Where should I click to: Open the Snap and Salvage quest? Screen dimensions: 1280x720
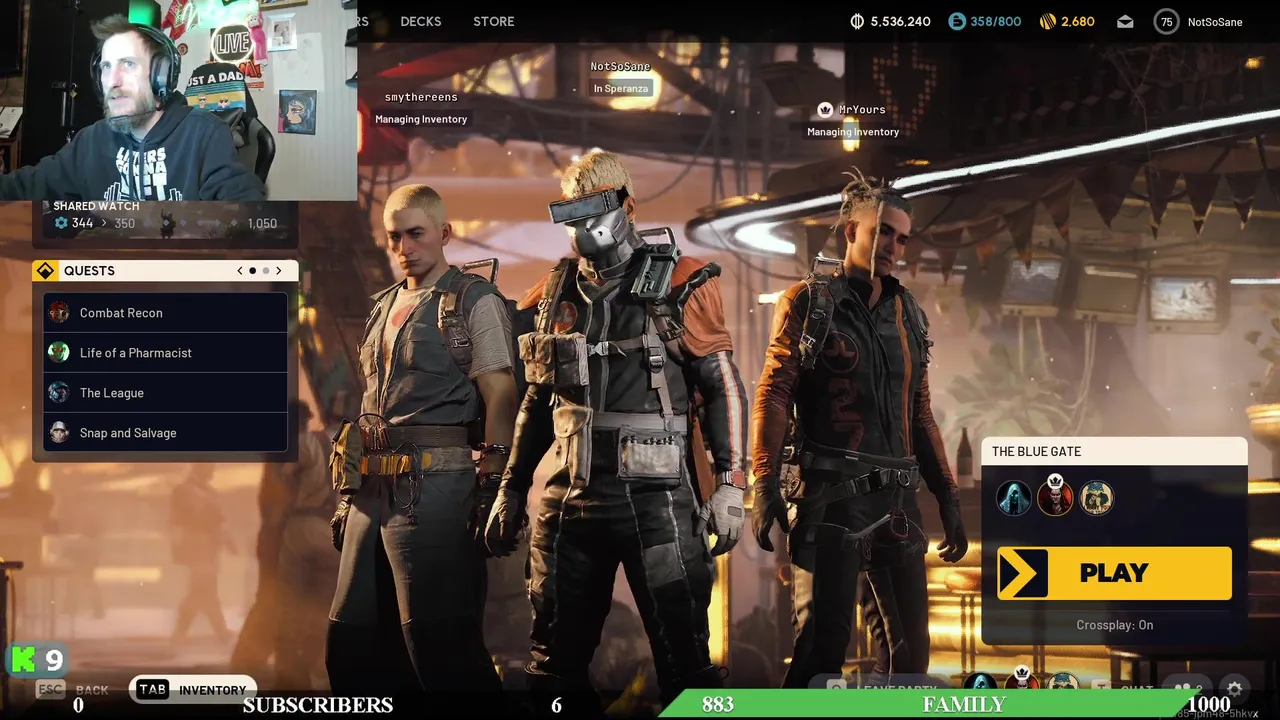point(166,433)
